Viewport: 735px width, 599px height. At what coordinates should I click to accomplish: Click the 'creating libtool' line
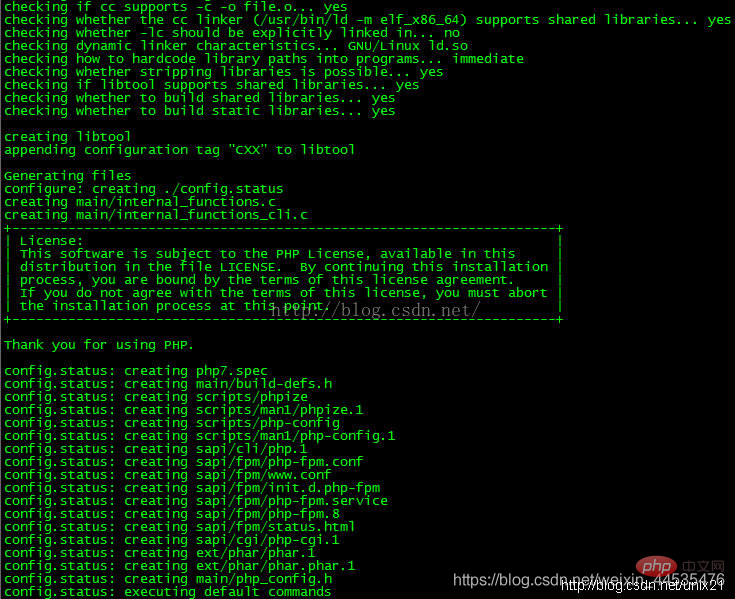(x=68, y=137)
